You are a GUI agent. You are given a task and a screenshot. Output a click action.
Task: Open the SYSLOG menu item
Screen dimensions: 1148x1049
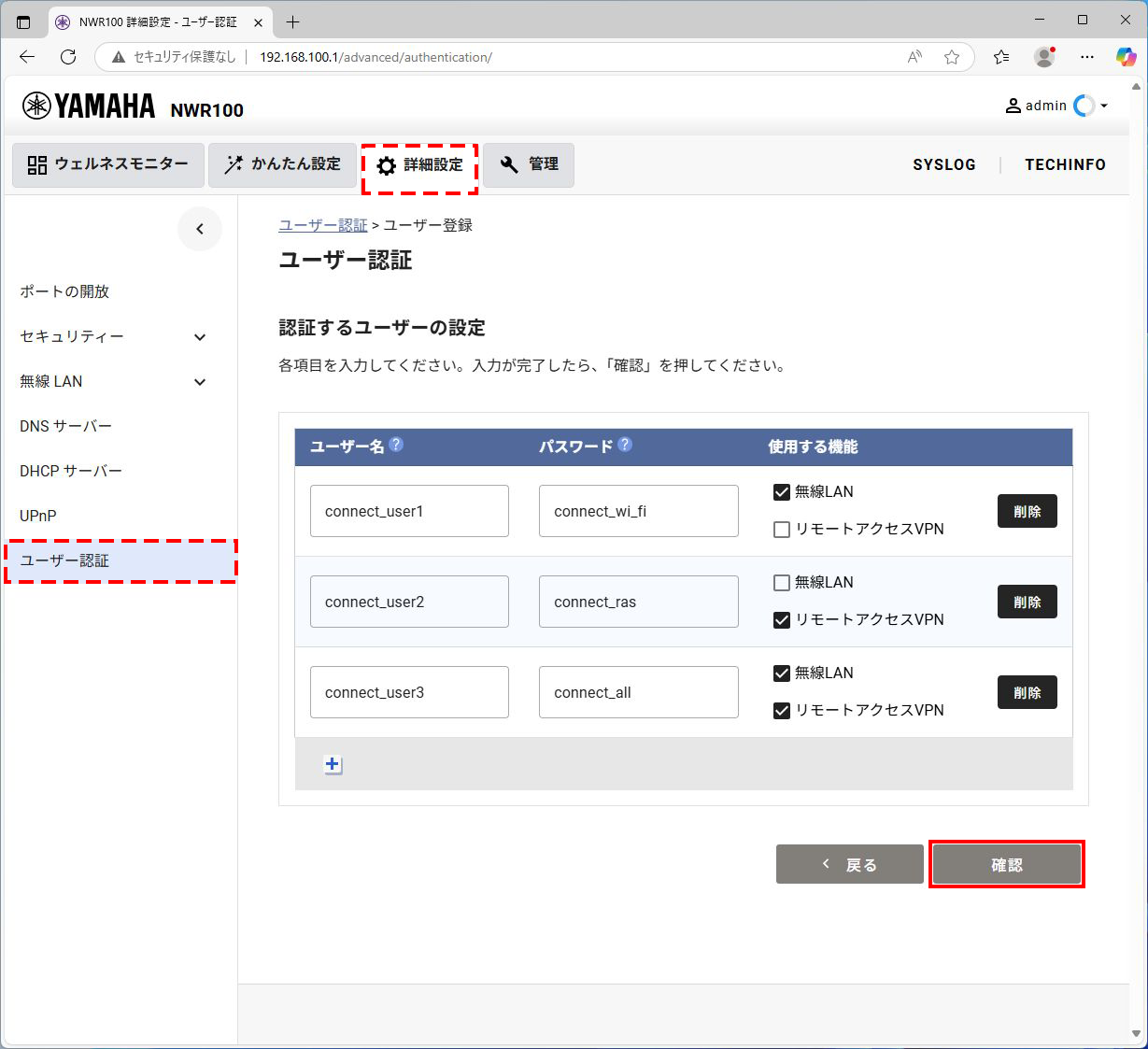[943, 164]
